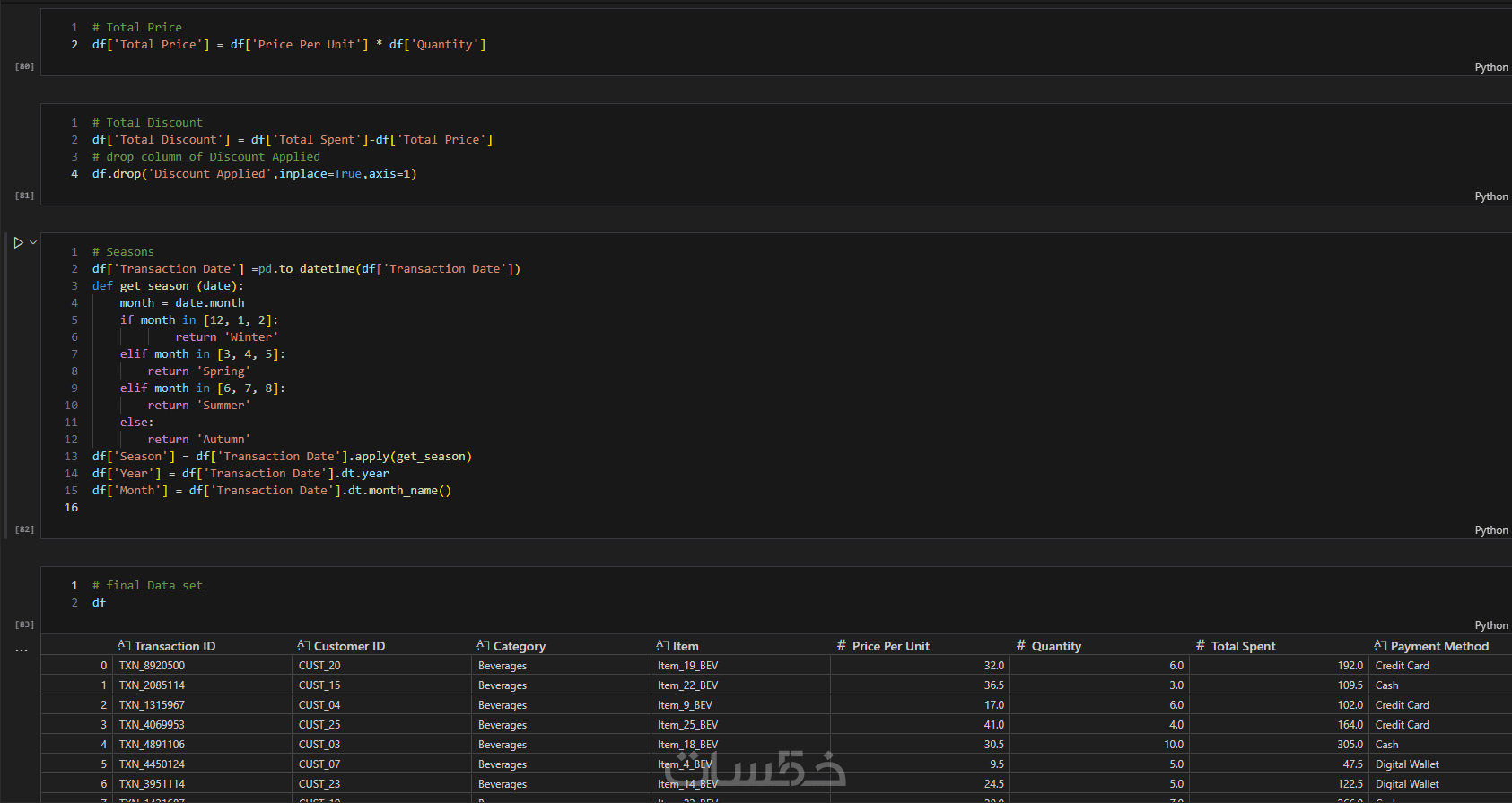Select the TXN_8920500 cell in the table
The image size is (1512, 803).
click(153, 666)
